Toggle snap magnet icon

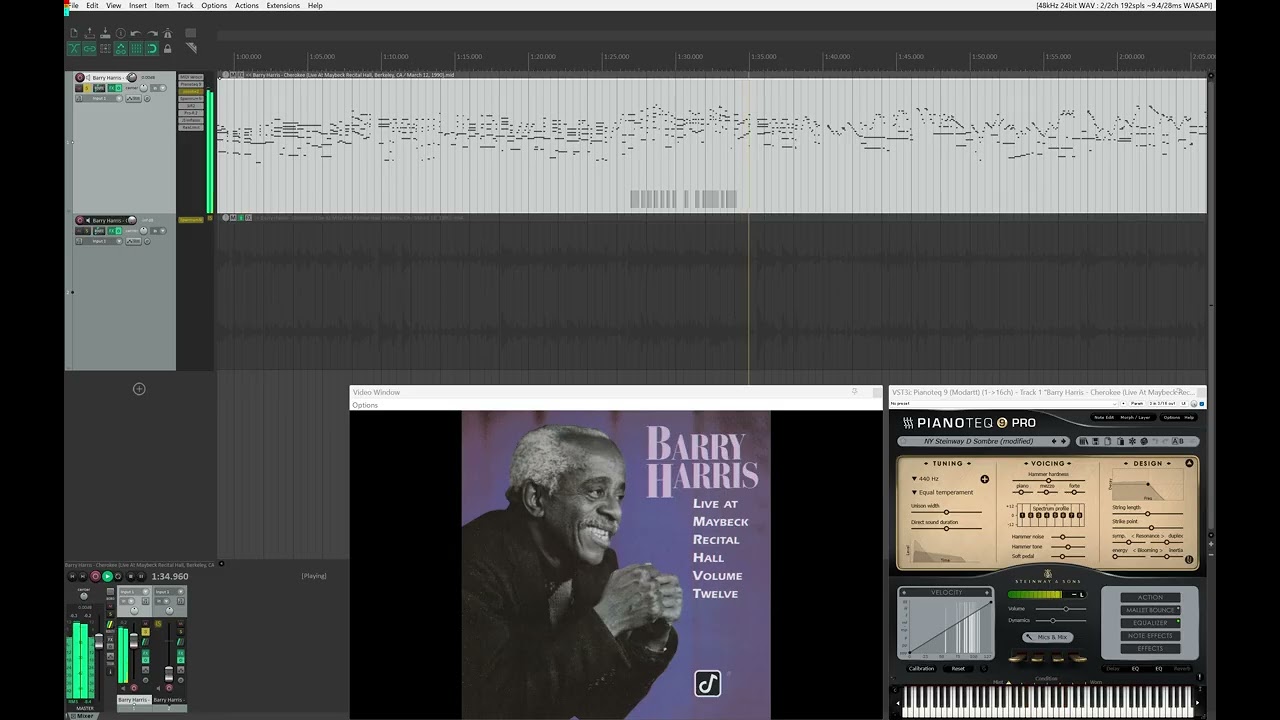click(152, 48)
